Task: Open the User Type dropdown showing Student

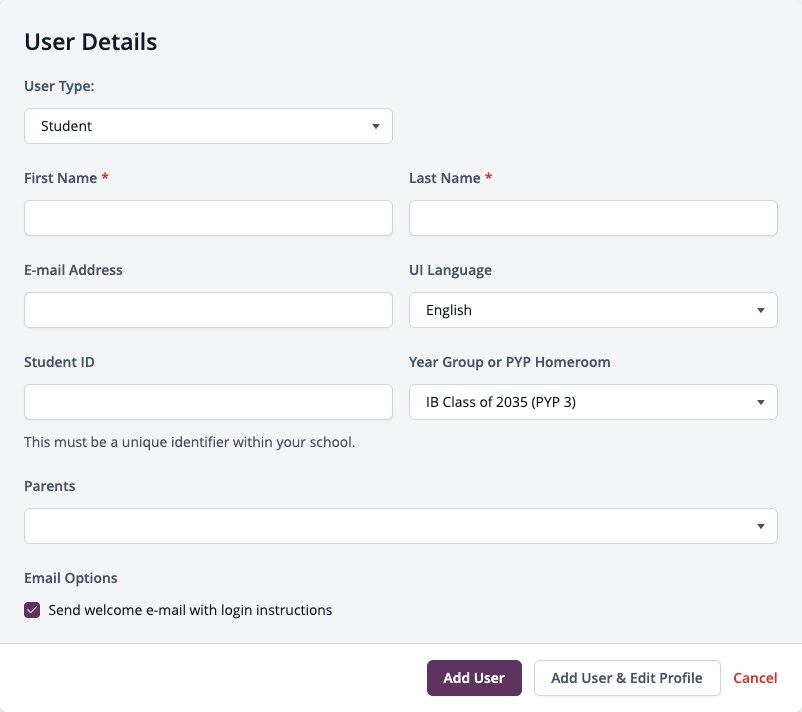Action: 208,126
